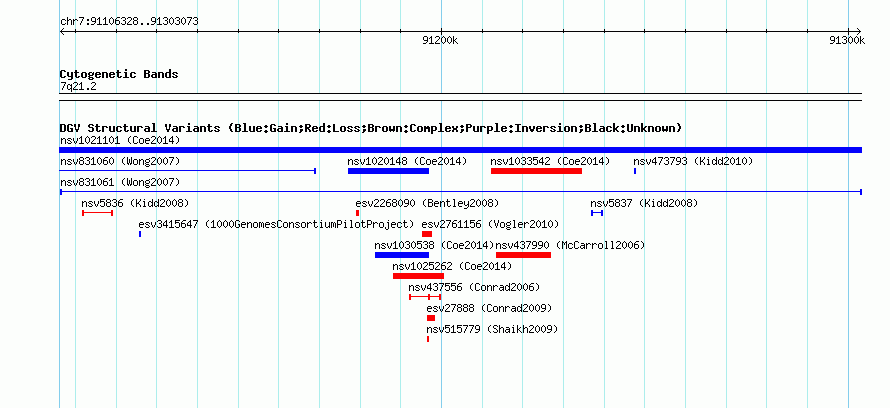Open nsv5837 (Kidd2008) label
Viewport: 890px width, 408px height.
[644, 204]
